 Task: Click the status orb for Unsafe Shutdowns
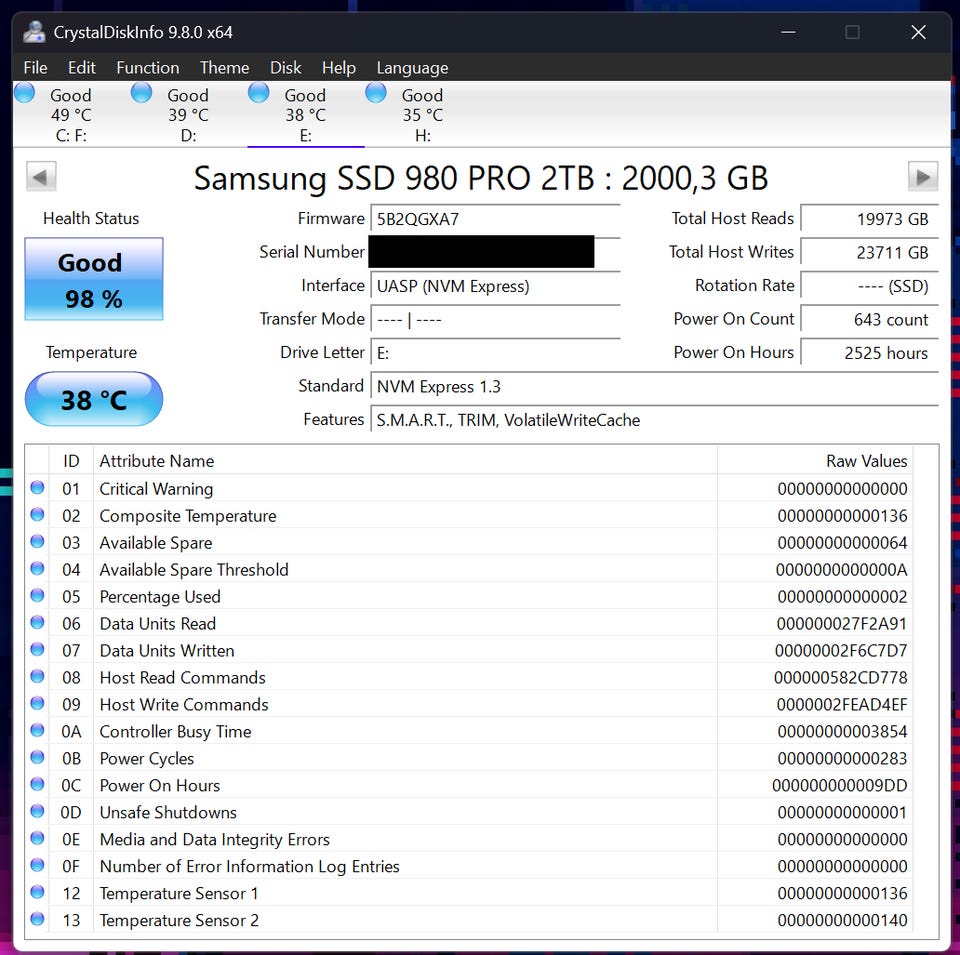[x=37, y=811]
